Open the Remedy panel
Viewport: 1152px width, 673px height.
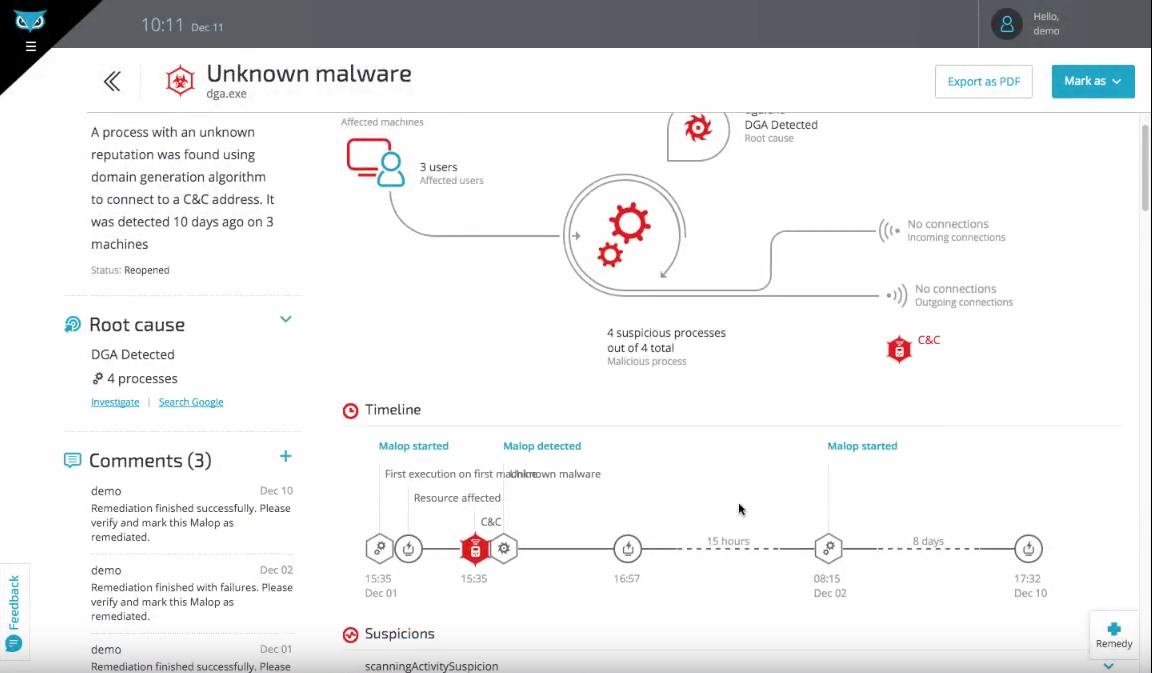click(x=1113, y=634)
